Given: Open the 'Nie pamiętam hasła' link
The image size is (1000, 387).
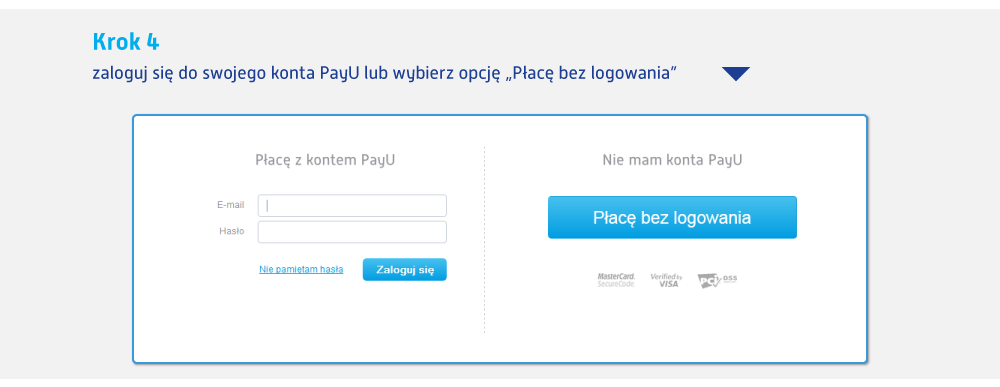Looking at the screenshot, I should [x=301, y=270].
